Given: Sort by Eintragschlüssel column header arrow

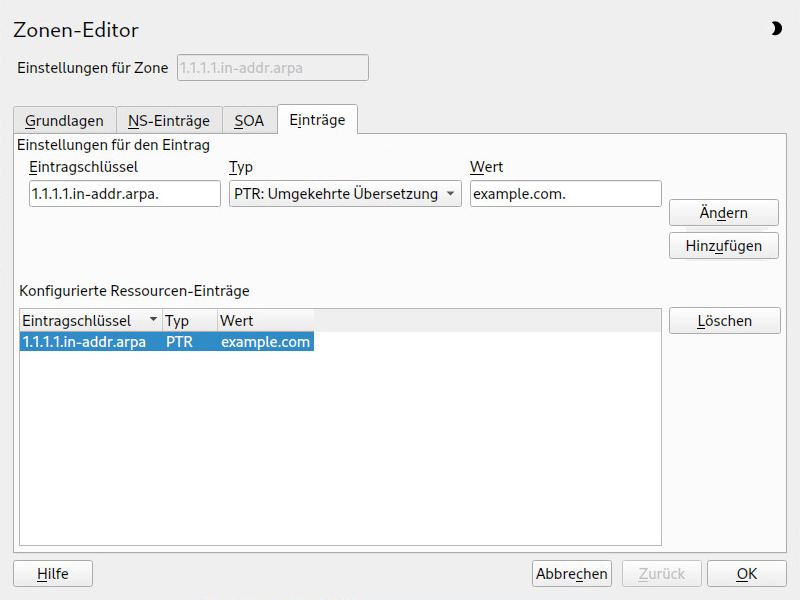Looking at the screenshot, I should 153,319.
